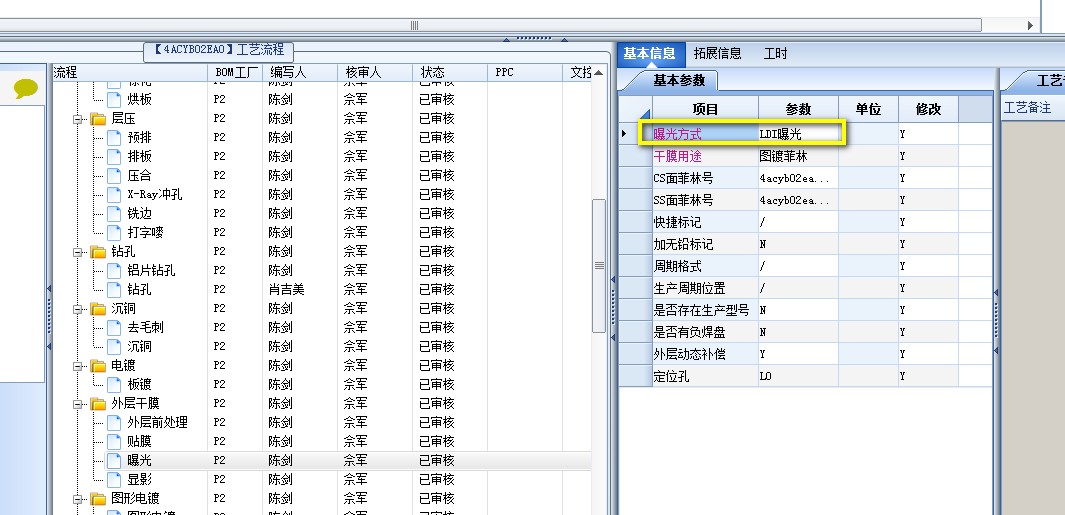The width and height of the screenshot is (1065, 515).
Task: Select the 是否存在生产型号 row
Action: (806, 310)
